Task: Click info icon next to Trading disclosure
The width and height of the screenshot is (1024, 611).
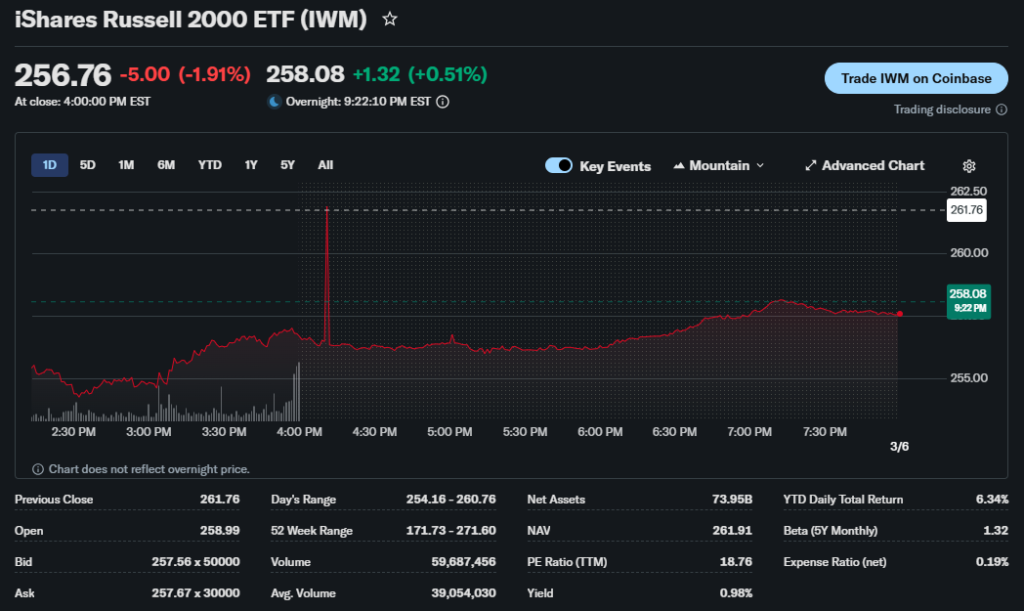Action: tap(1001, 110)
